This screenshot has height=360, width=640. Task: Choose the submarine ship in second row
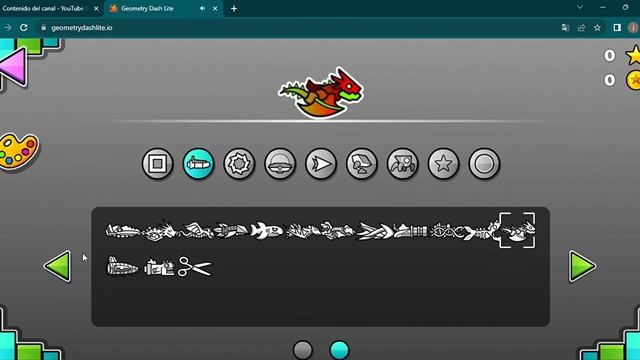pyautogui.click(x=122, y=267)
